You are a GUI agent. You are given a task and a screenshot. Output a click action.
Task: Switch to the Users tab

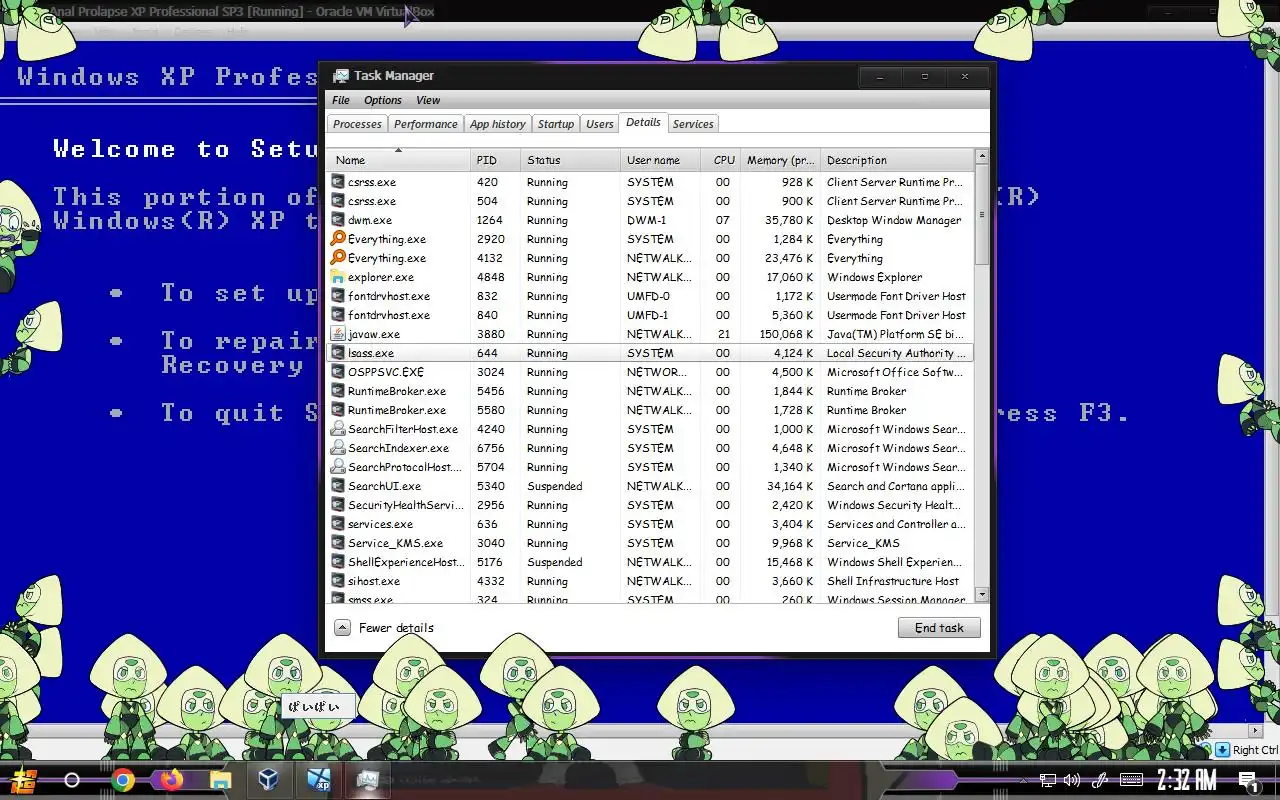(x=599, y=124)
